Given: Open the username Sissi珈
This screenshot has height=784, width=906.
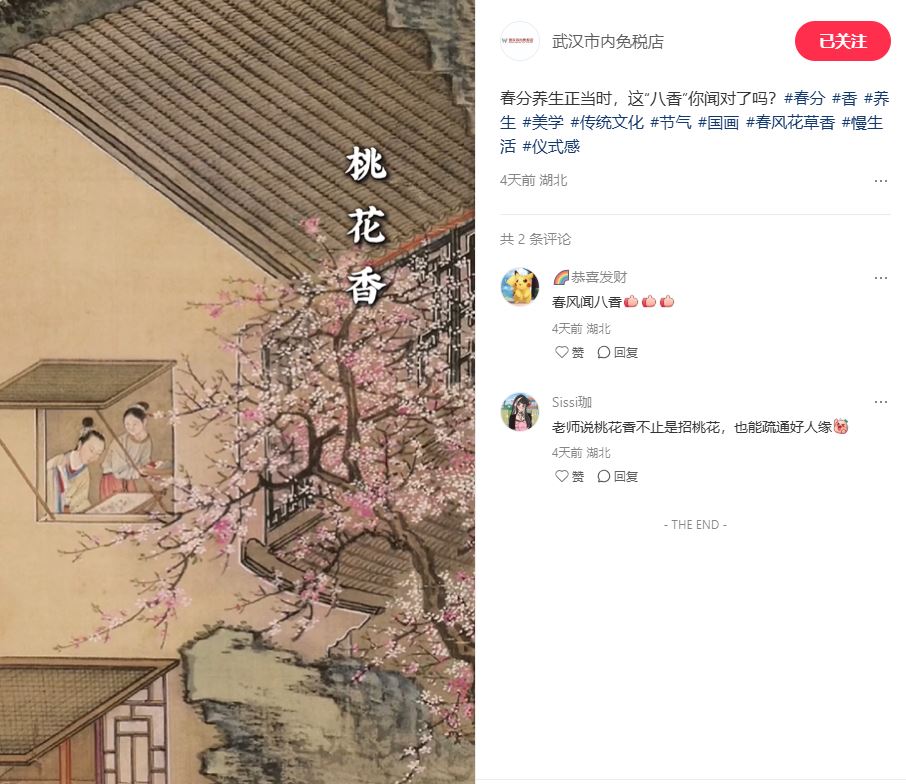Looking at the screenshot, I should 571,402.
